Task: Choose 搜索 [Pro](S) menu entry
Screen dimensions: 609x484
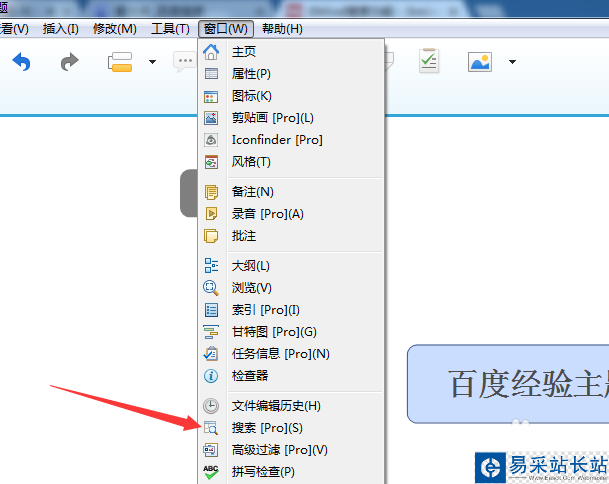Action: (291, 428)
